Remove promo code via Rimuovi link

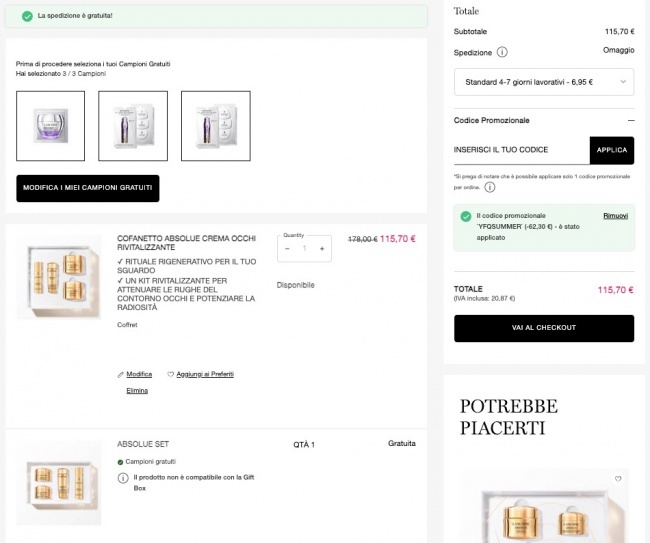615,216
